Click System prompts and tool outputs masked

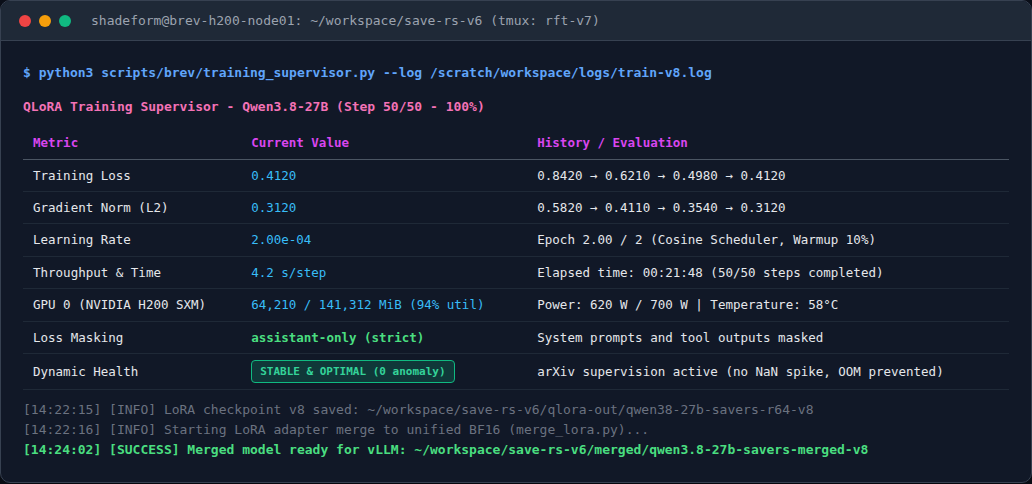[680, 338]
